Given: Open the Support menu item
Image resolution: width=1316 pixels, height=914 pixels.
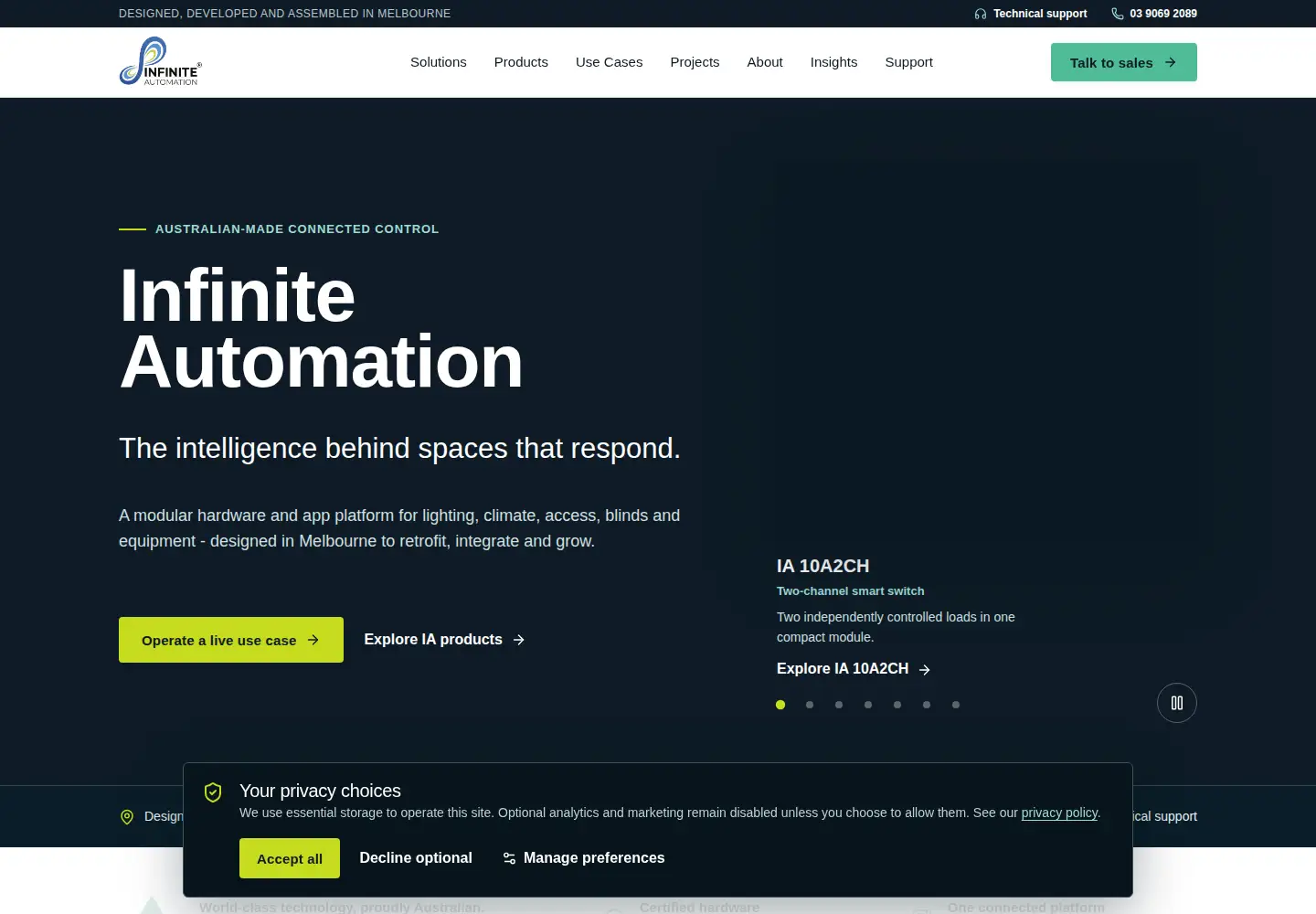Looking at the screenshot, I should click(x=908, y=62).
